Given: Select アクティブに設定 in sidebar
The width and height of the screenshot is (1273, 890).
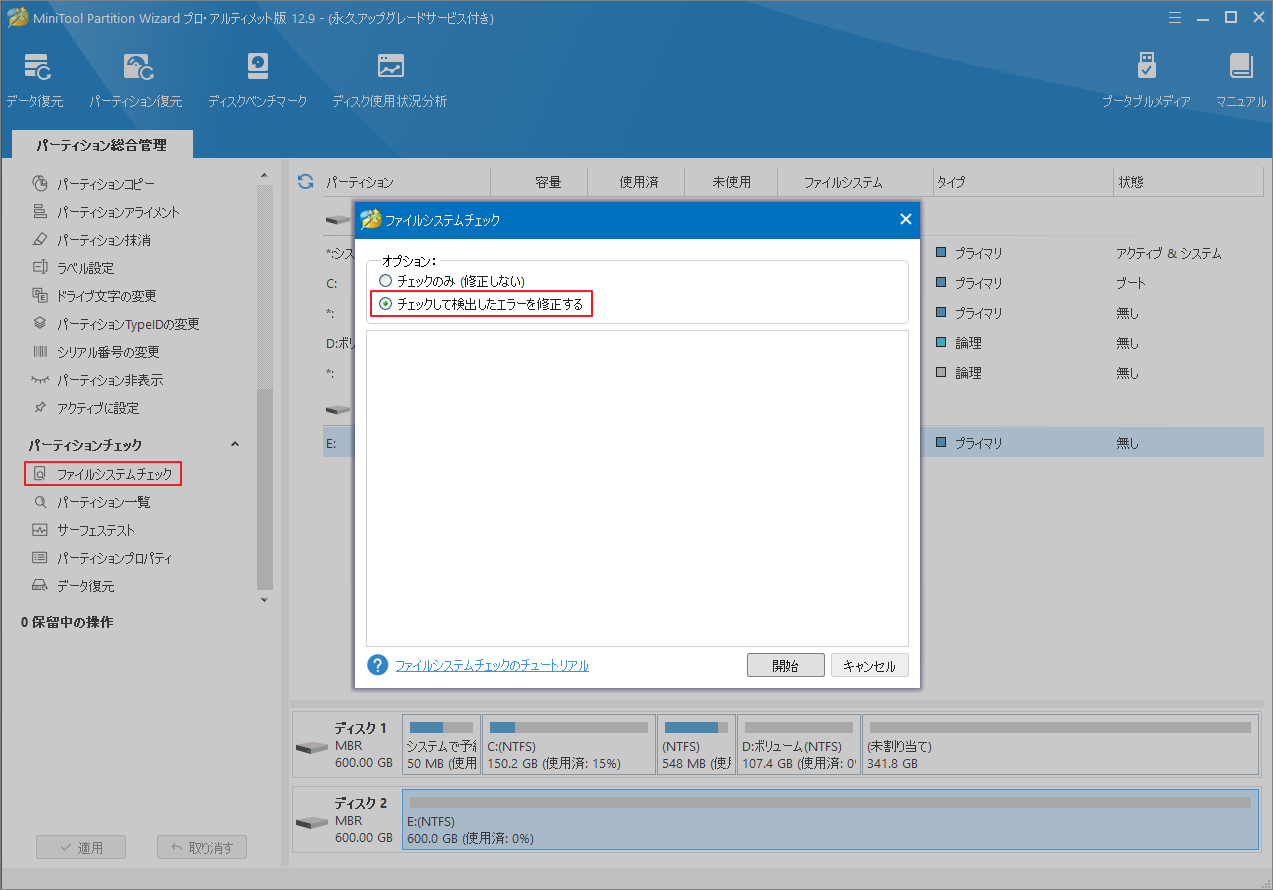Looking at the screenshot, I should coord(85,408).
